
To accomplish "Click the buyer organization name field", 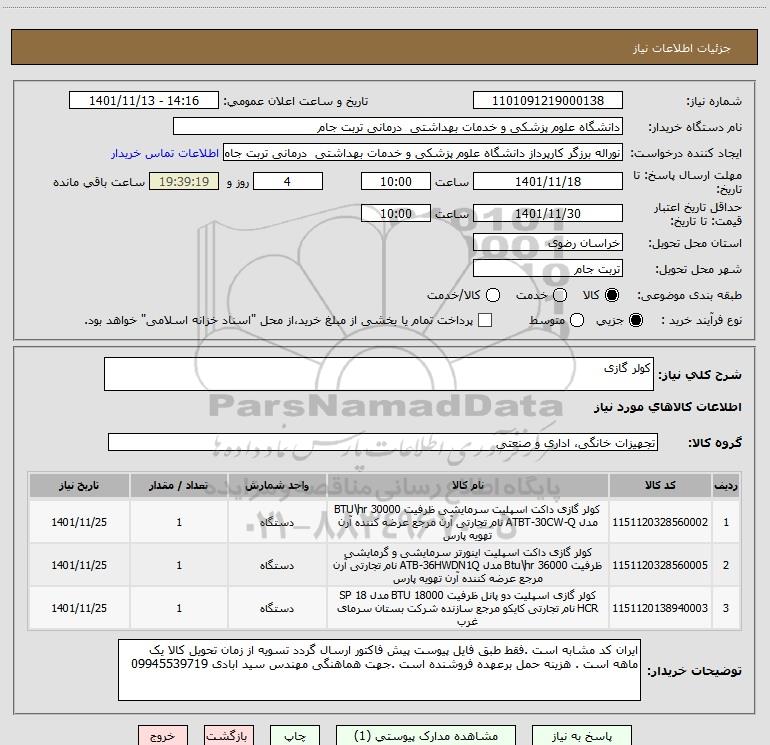I will (x=398, y=127).
